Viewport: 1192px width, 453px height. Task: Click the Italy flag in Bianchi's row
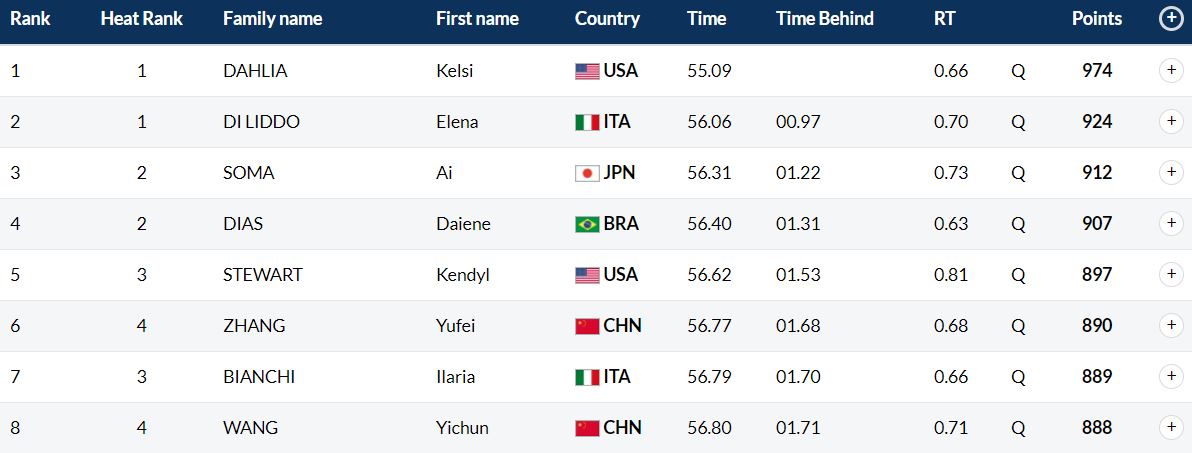point(587,377)
